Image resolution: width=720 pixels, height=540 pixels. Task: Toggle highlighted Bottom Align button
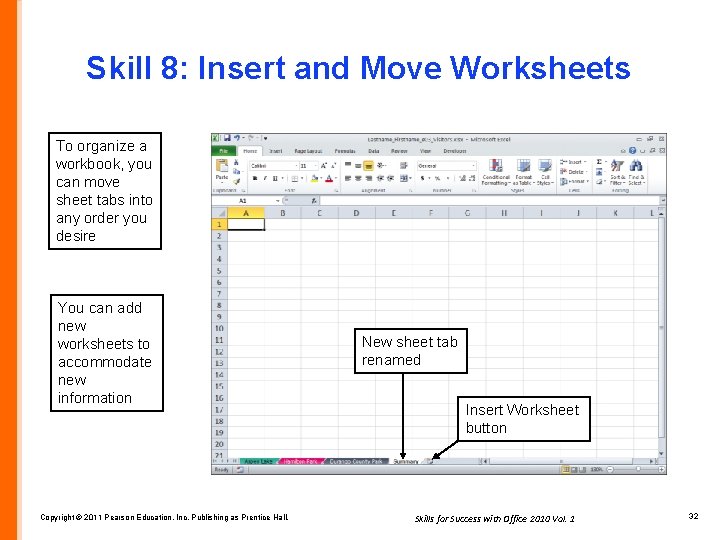click(368, 165)
